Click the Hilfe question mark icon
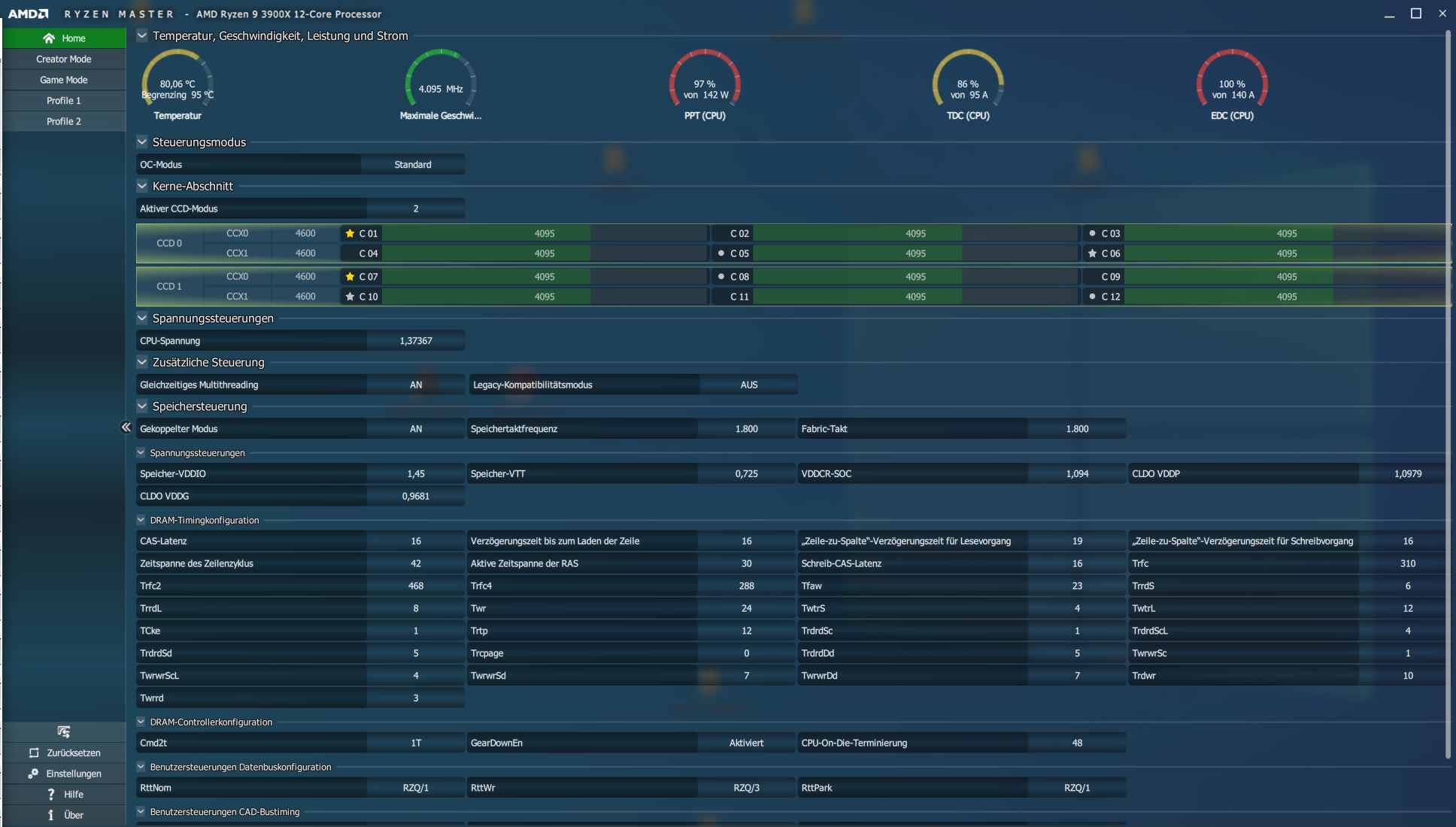Image resolution: width=1456 pixels, height=827 pixels. pyautogui.click(x=51, y=794)
